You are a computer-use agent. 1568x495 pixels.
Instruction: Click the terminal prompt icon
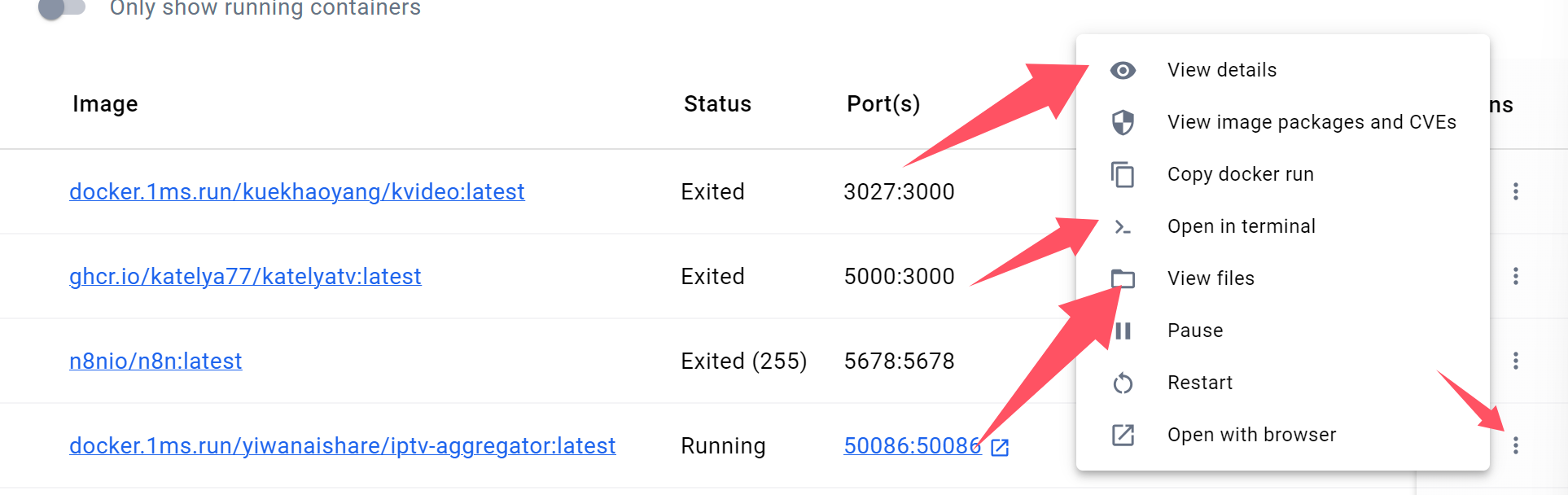pyautogui.click(x=1123, y=227)
